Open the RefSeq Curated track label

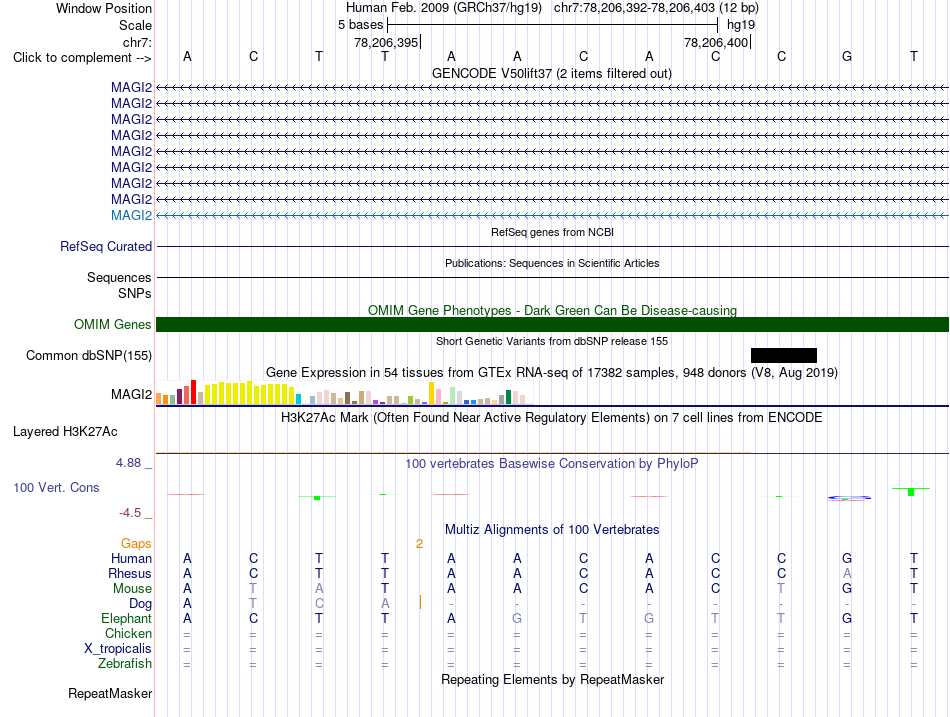pos(105,247)
